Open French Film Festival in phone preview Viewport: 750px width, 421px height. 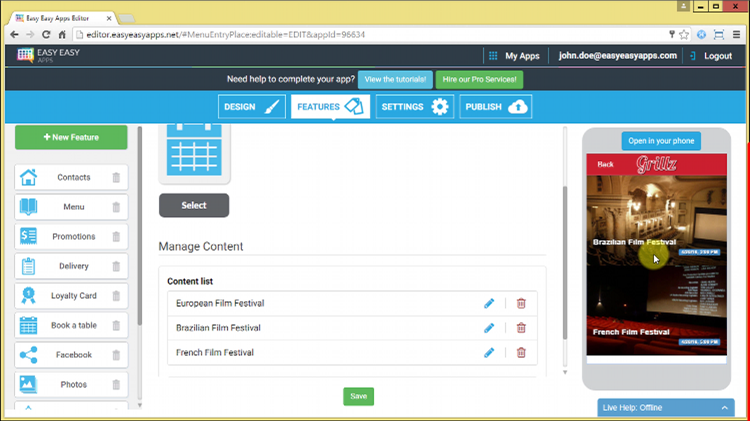point(656,310)
